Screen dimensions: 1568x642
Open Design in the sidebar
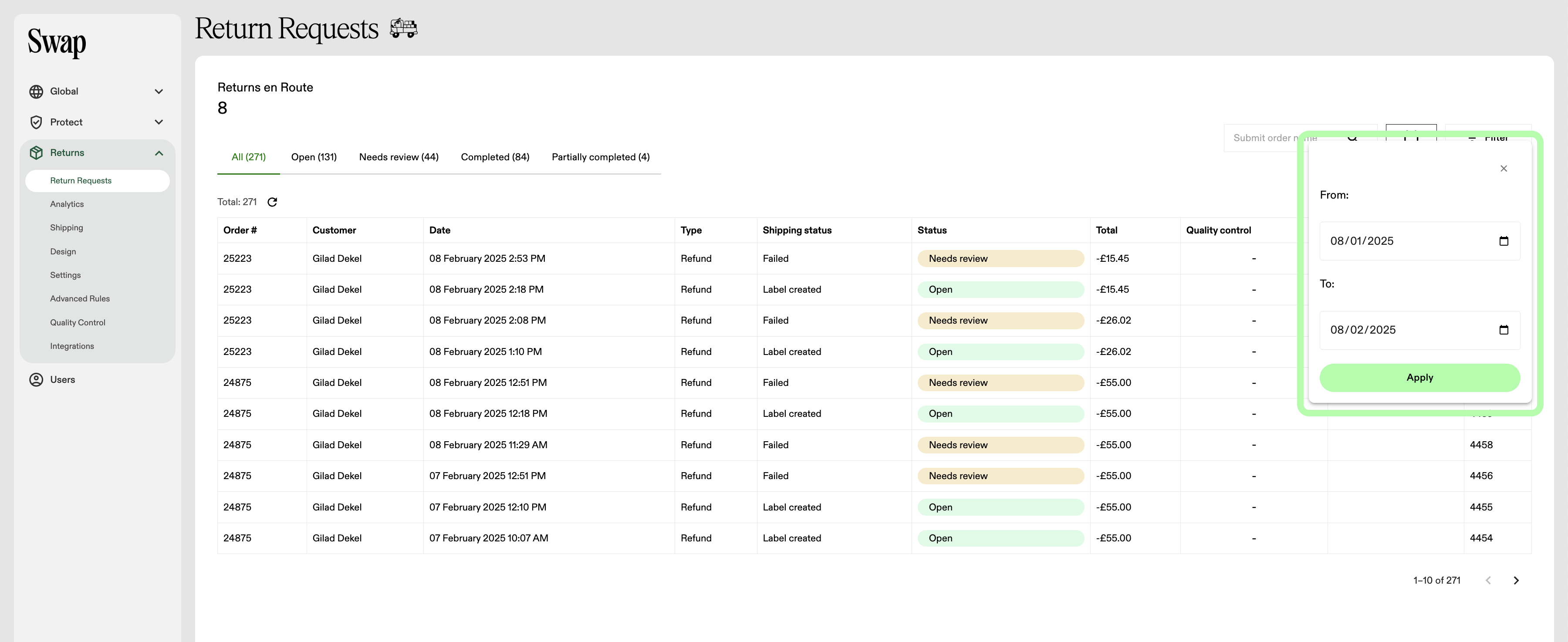click(x=63, y=251)
